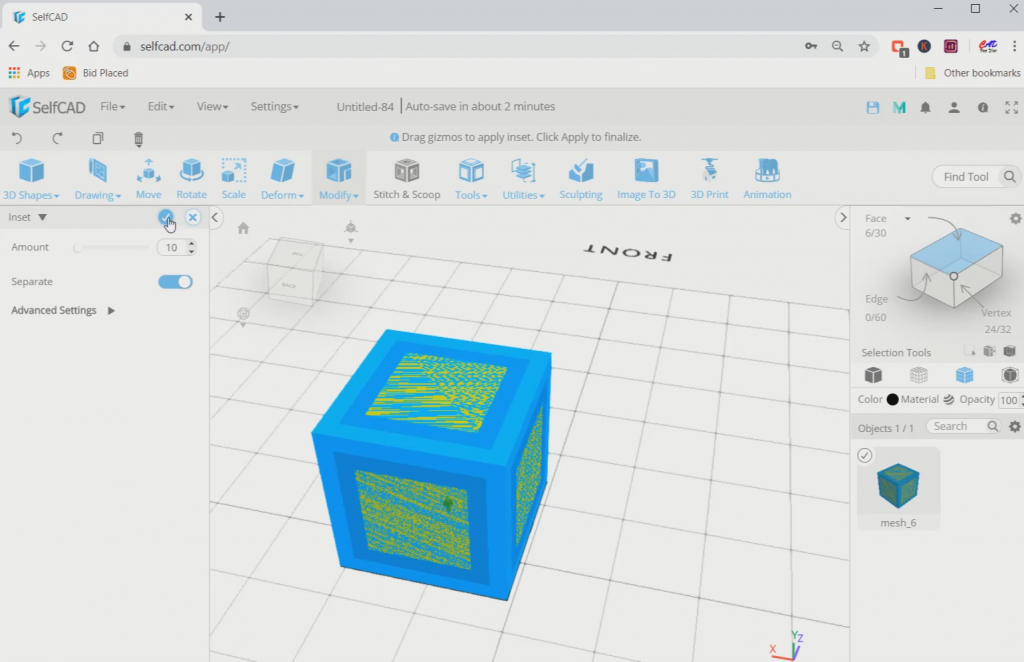Select the cube icon in Selection Tools

[872, 374]
